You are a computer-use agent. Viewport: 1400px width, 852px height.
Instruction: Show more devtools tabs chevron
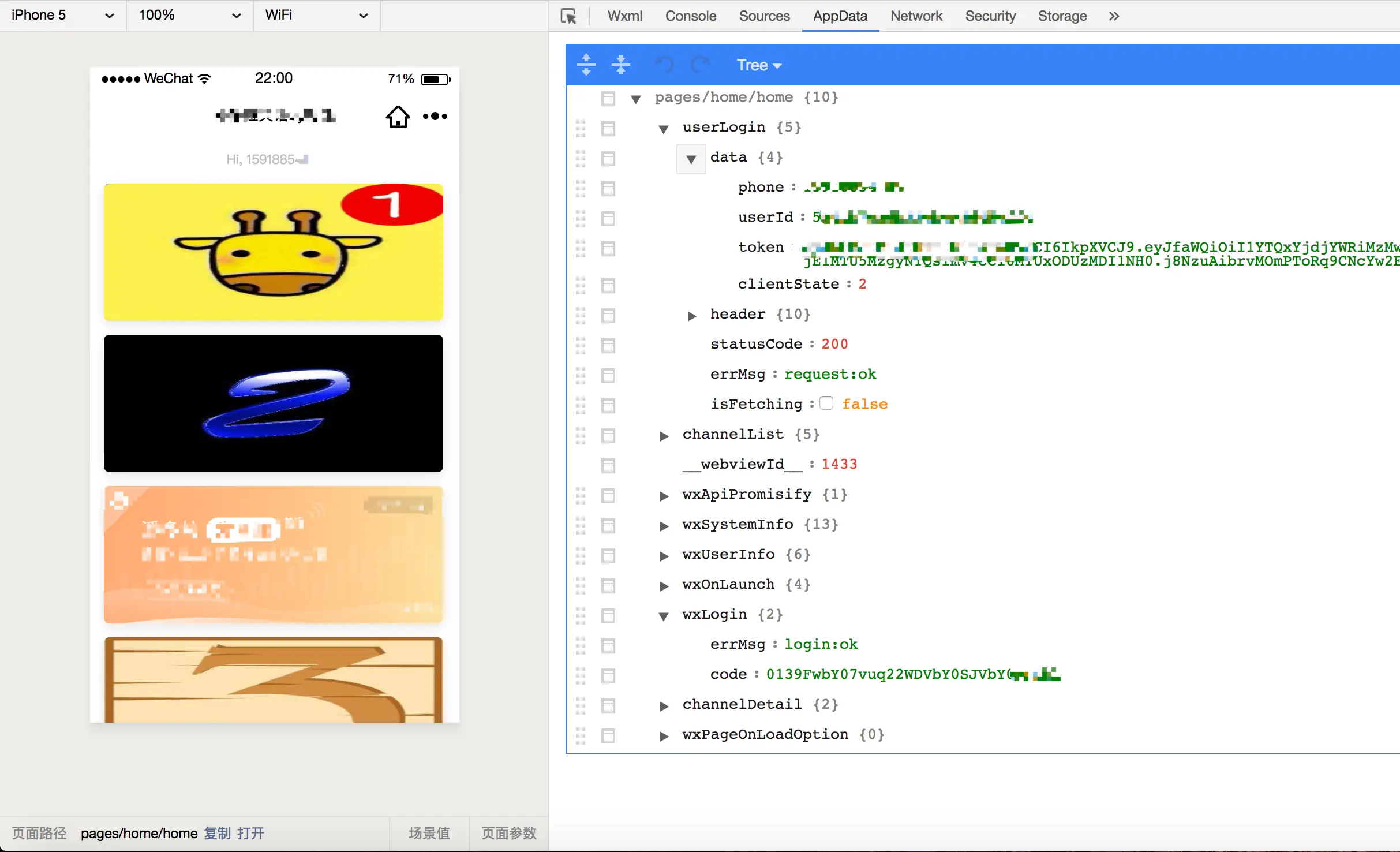(x=1114, y=16)
